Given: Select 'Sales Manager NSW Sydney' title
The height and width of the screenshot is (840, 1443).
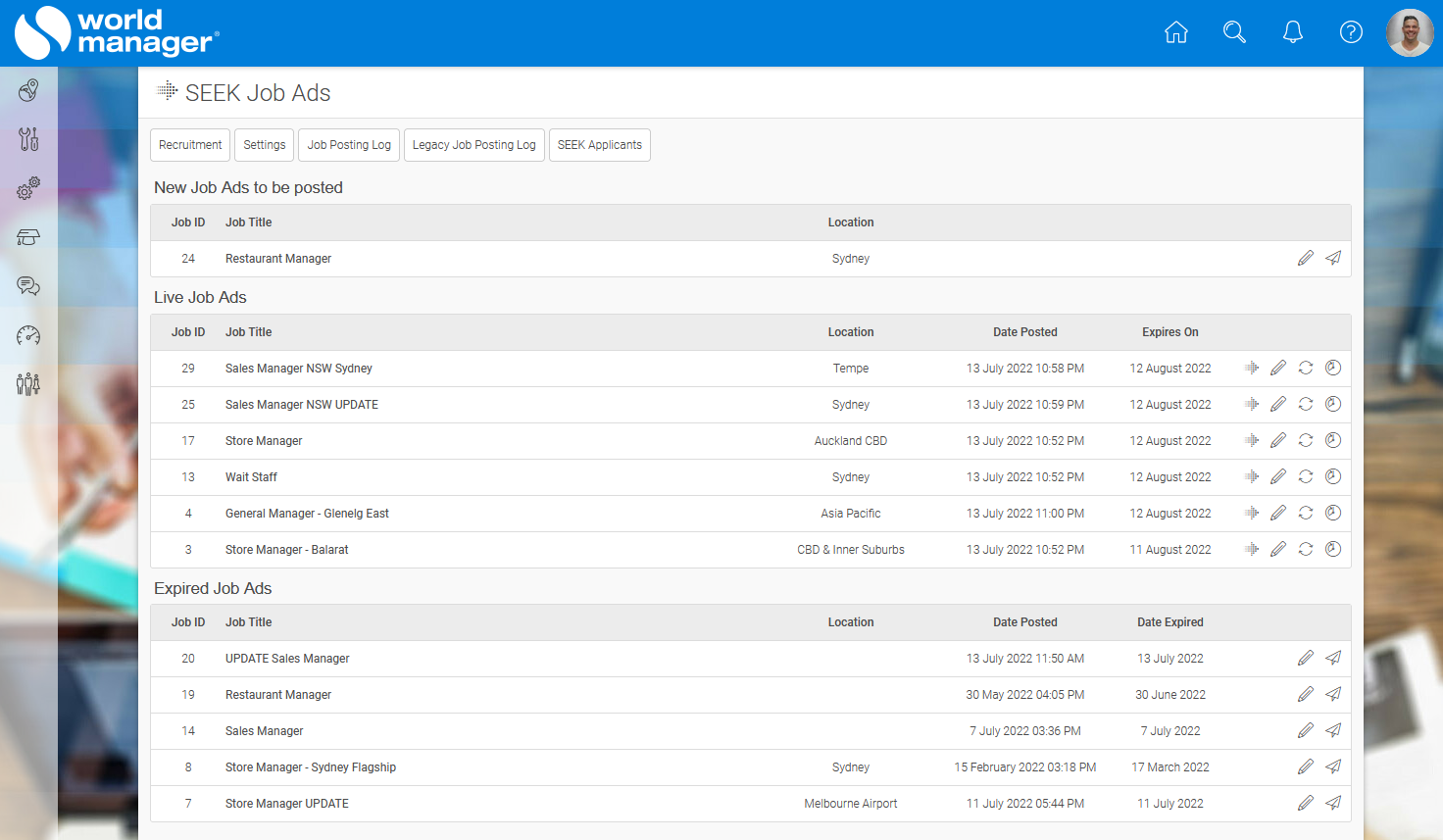Looking at the screenshot, I should (x=299, y=369).
